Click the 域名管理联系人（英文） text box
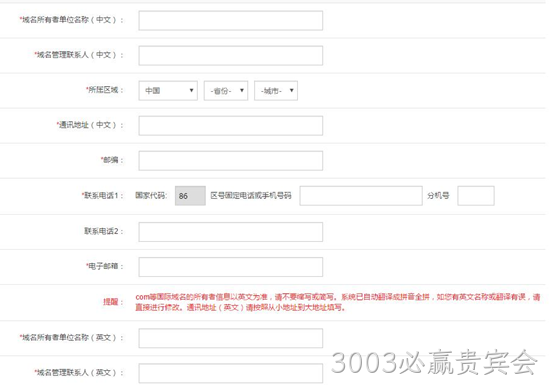This screenshot has height=385, width=550. click(x=230, y=373)
